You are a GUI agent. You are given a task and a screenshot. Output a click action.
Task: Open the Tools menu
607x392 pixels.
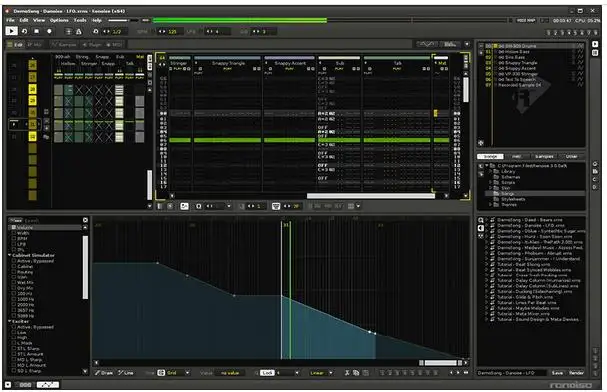point(80,20)
